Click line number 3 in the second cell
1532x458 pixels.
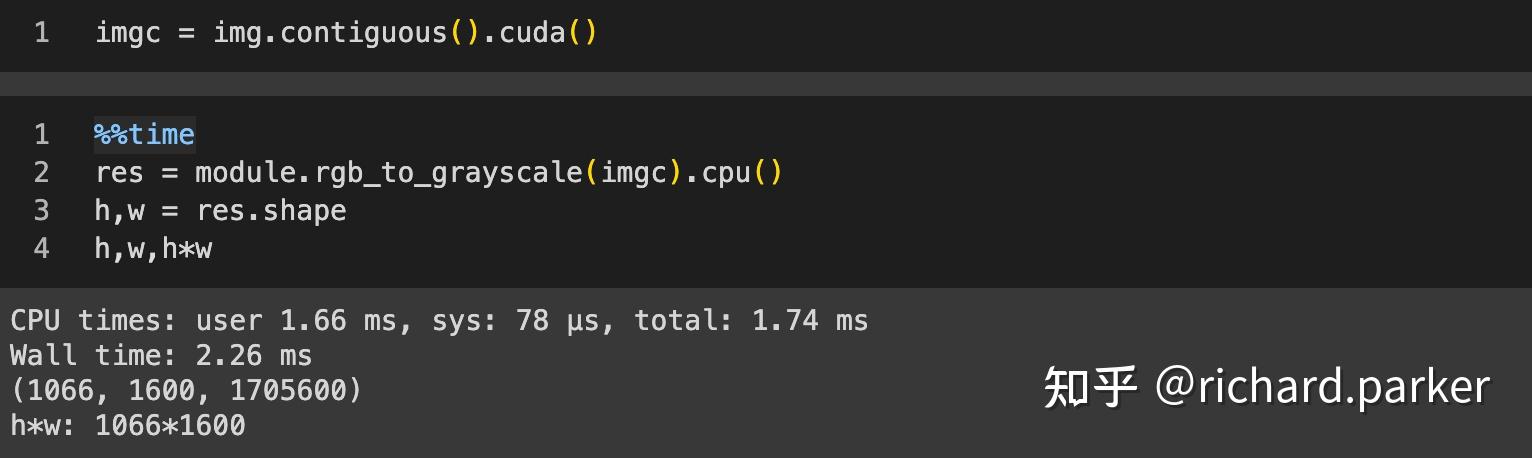[x=41, y=210]
